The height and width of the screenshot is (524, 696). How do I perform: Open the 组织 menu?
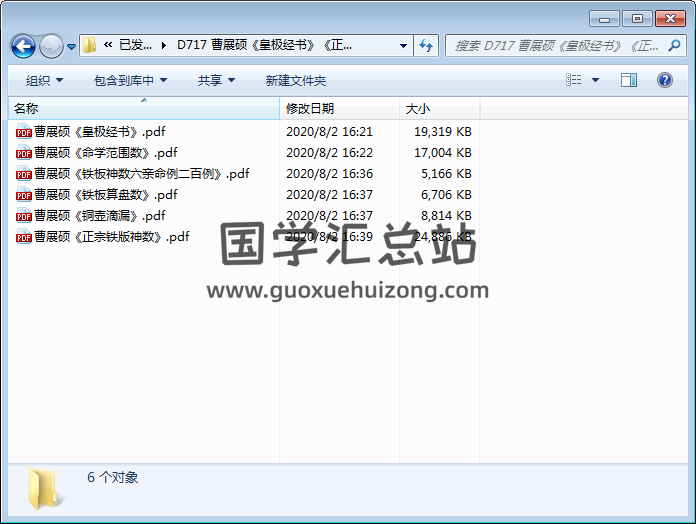point(44,80)
